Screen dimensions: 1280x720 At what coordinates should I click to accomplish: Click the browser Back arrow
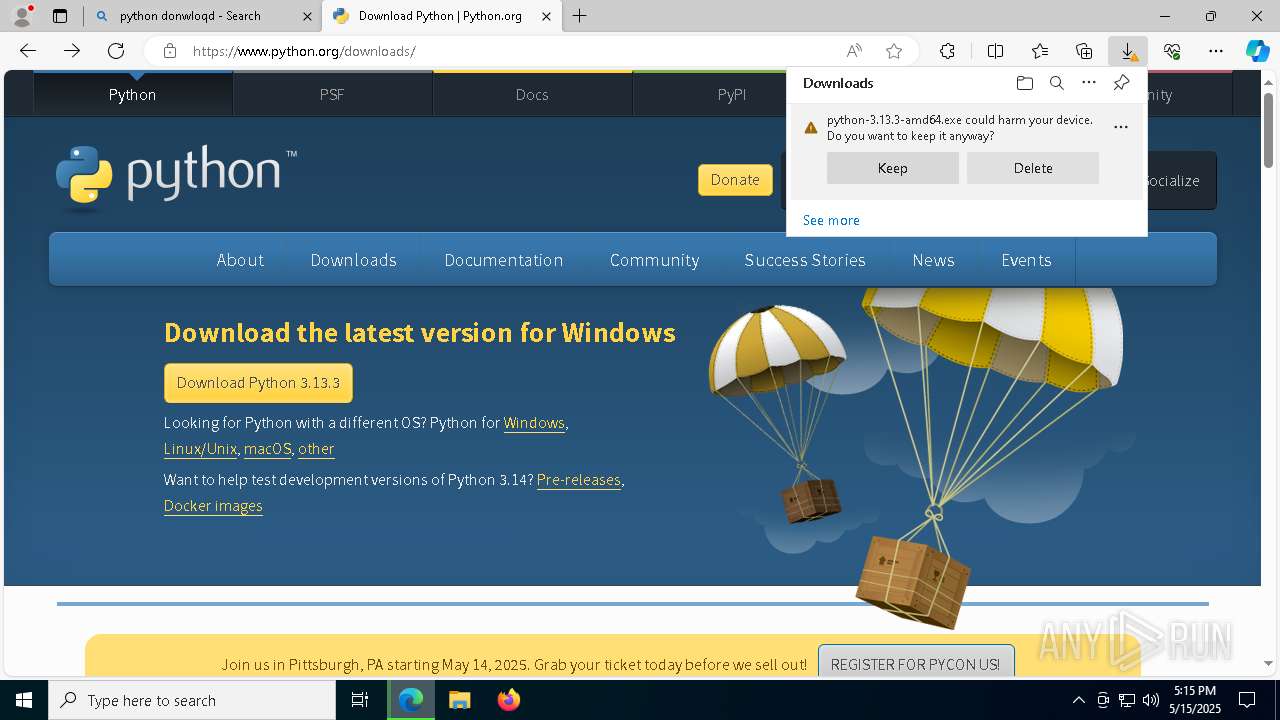(28, 51)
